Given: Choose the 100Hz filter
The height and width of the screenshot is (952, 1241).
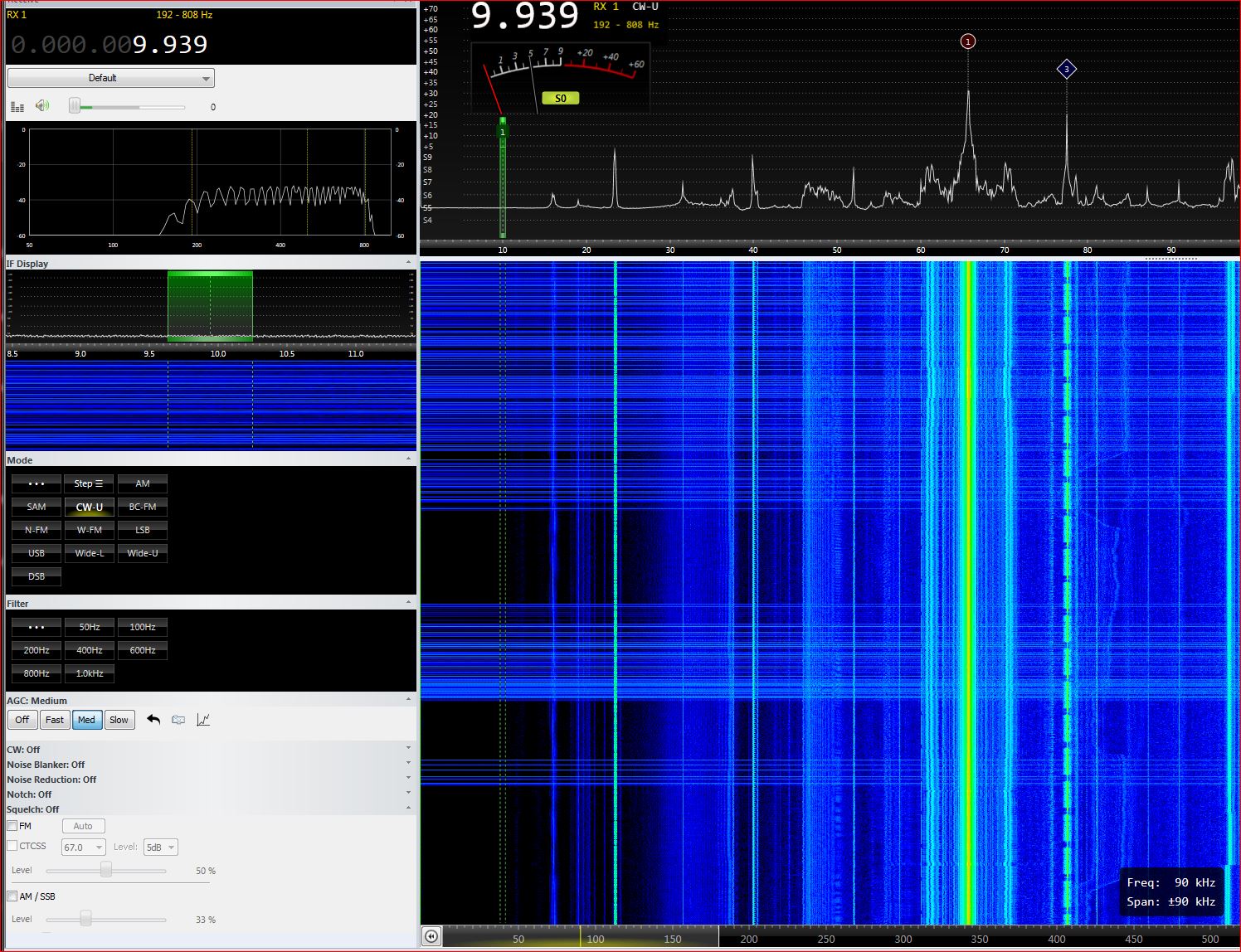Looking at the screenshot, I should click(x=143, y=627).
